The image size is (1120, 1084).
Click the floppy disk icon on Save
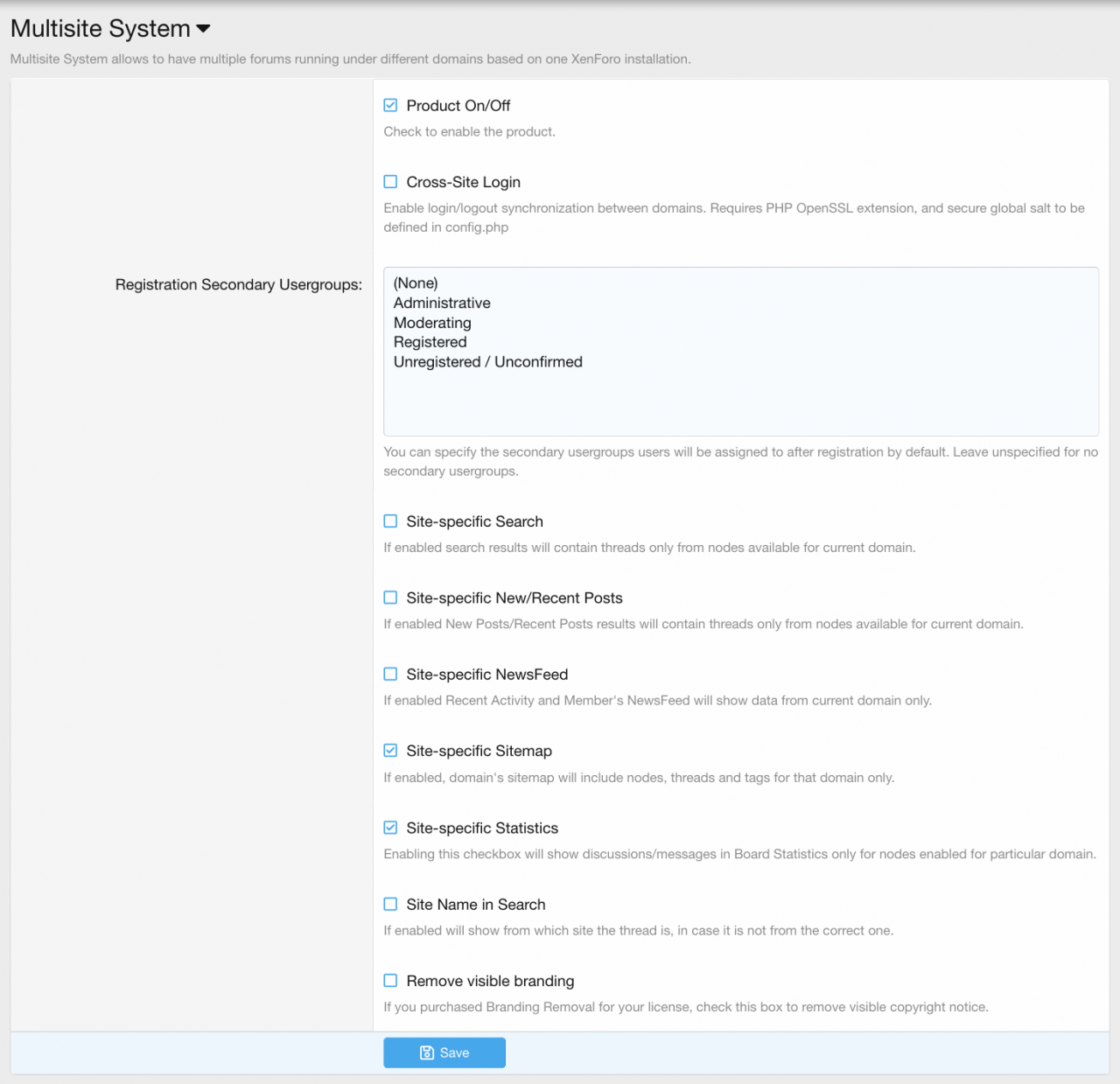(427, 1053)
